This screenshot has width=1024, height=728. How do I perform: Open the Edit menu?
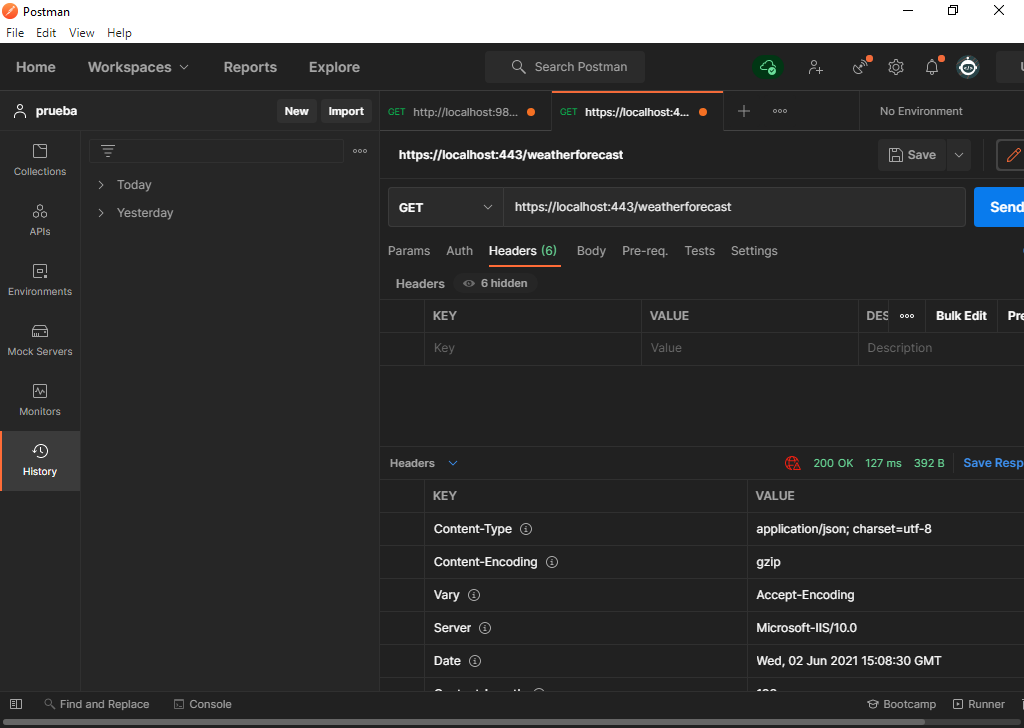pyautogui.click(x=46, y=33)
